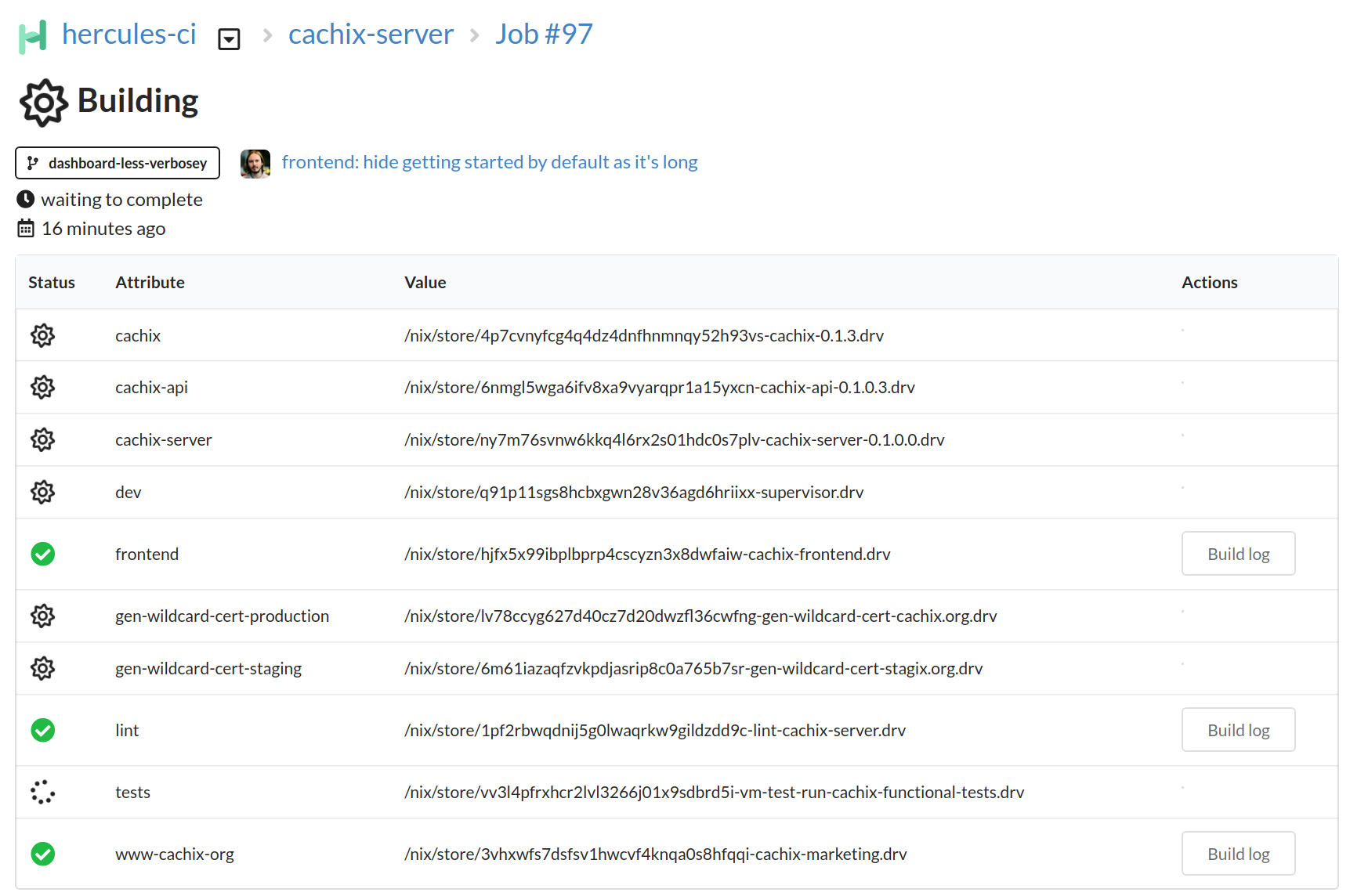Viewport: 1350px width, 896px height.
Task: Click the Building page heading
Action: pyautogui.click(x=138, y=101)
